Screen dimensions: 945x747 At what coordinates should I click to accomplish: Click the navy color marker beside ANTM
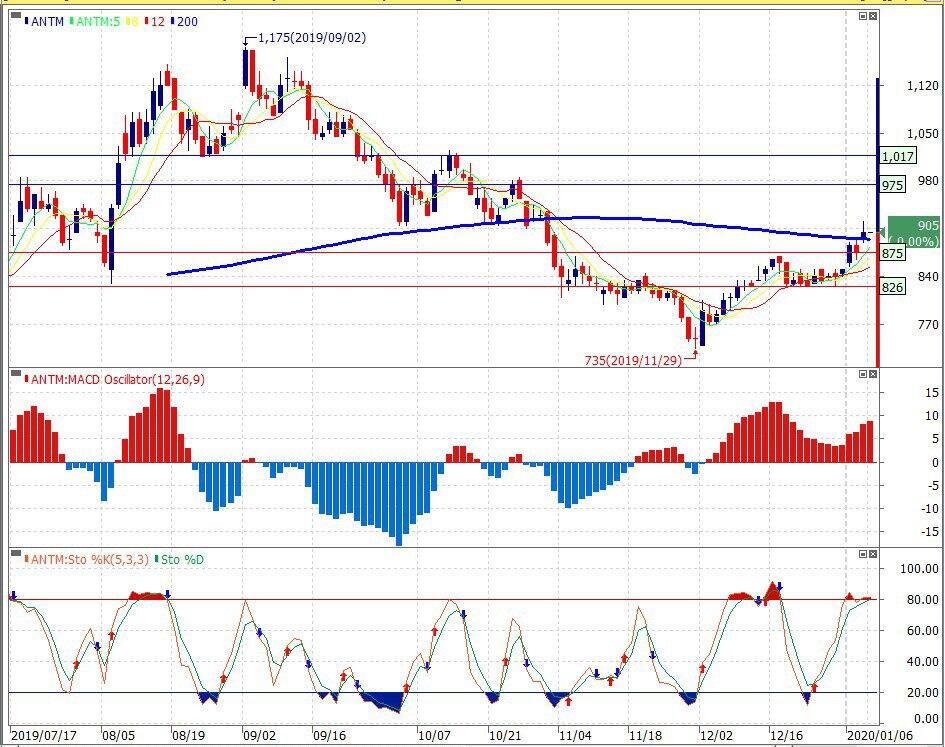click(26, 22)
